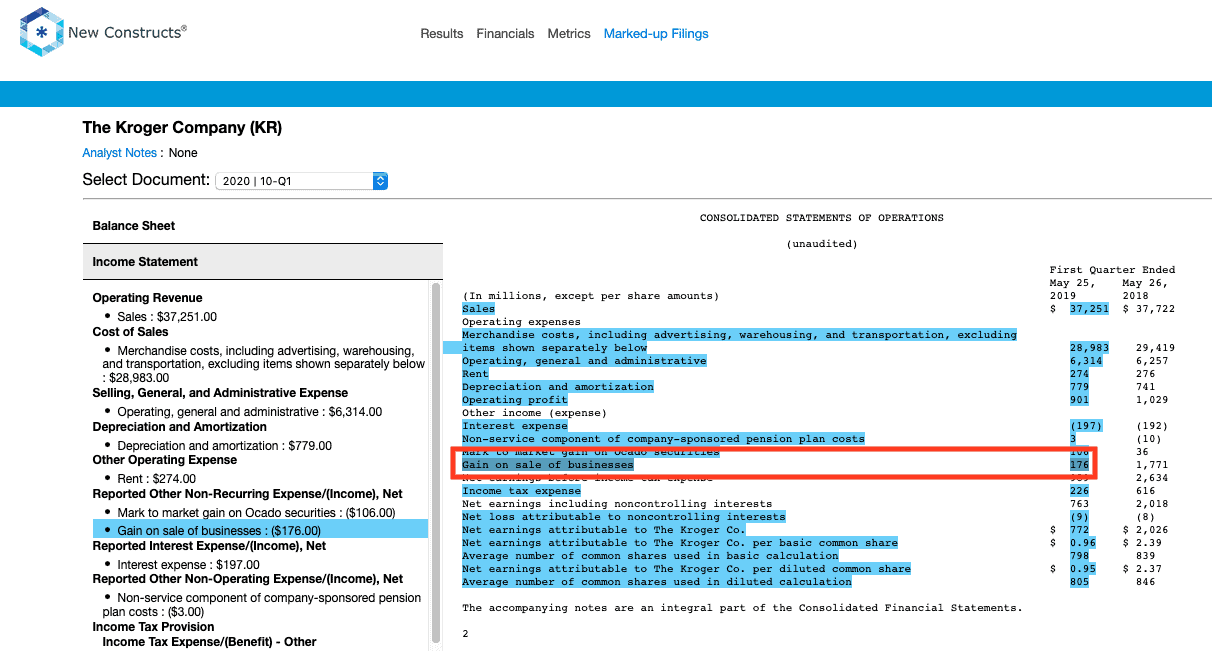
Task: Click The Kroger Company (KR) title
Action: click(x=182, y=128)
